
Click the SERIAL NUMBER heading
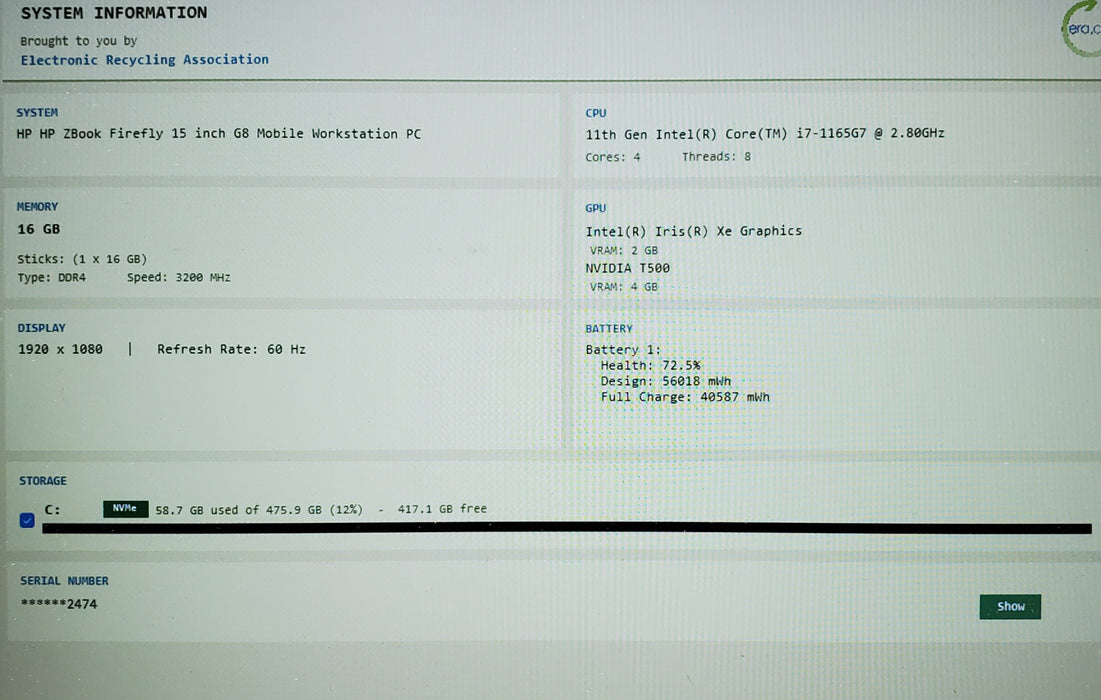[64, 581]
